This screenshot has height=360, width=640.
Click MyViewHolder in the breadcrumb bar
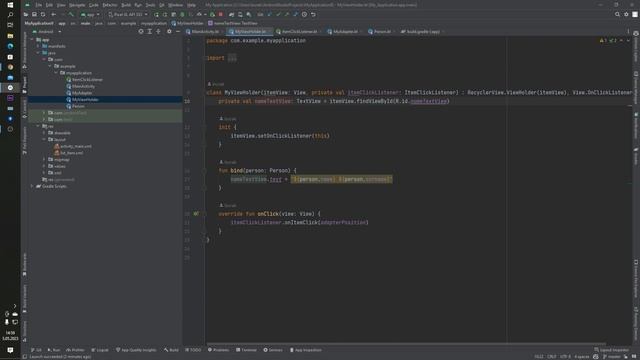point(187,23)
